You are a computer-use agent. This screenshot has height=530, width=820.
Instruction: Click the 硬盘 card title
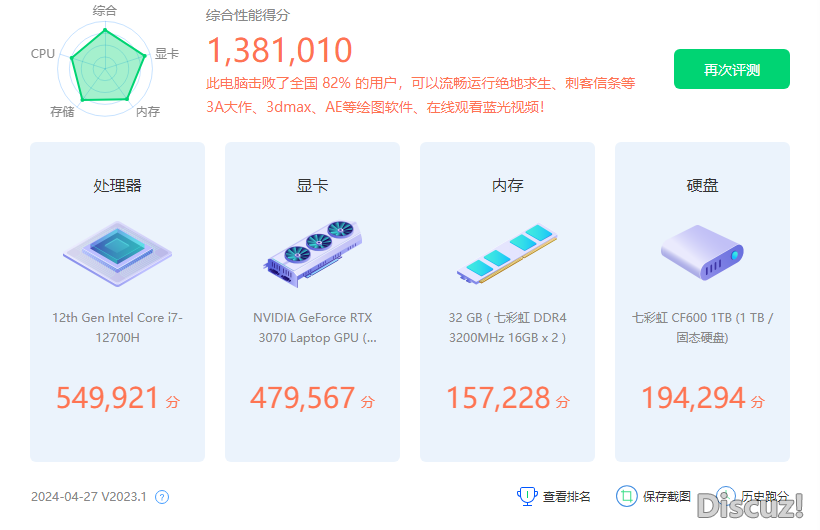(x=702, y=185)
